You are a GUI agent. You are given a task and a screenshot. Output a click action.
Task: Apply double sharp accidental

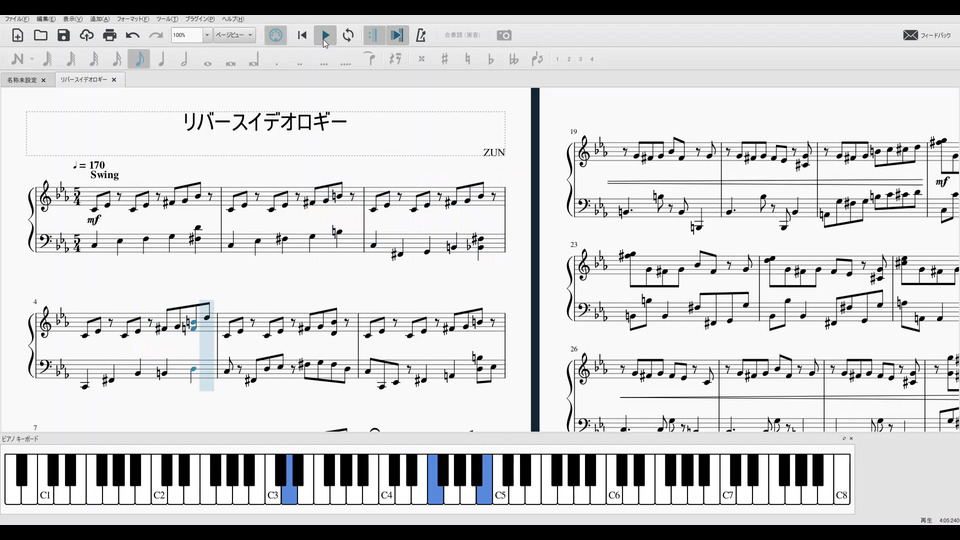tap(422, 59)
